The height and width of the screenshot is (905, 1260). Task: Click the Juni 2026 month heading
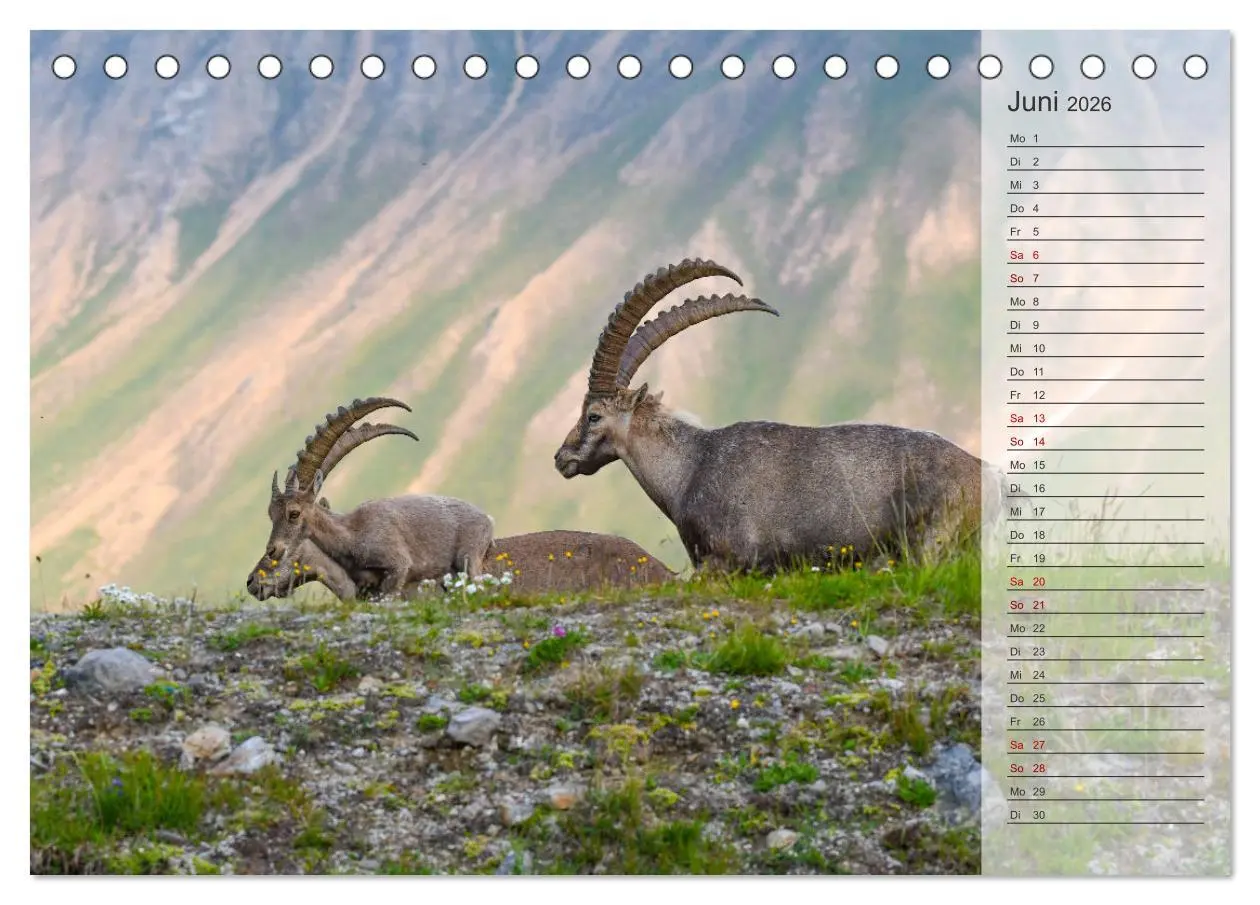1059,103
